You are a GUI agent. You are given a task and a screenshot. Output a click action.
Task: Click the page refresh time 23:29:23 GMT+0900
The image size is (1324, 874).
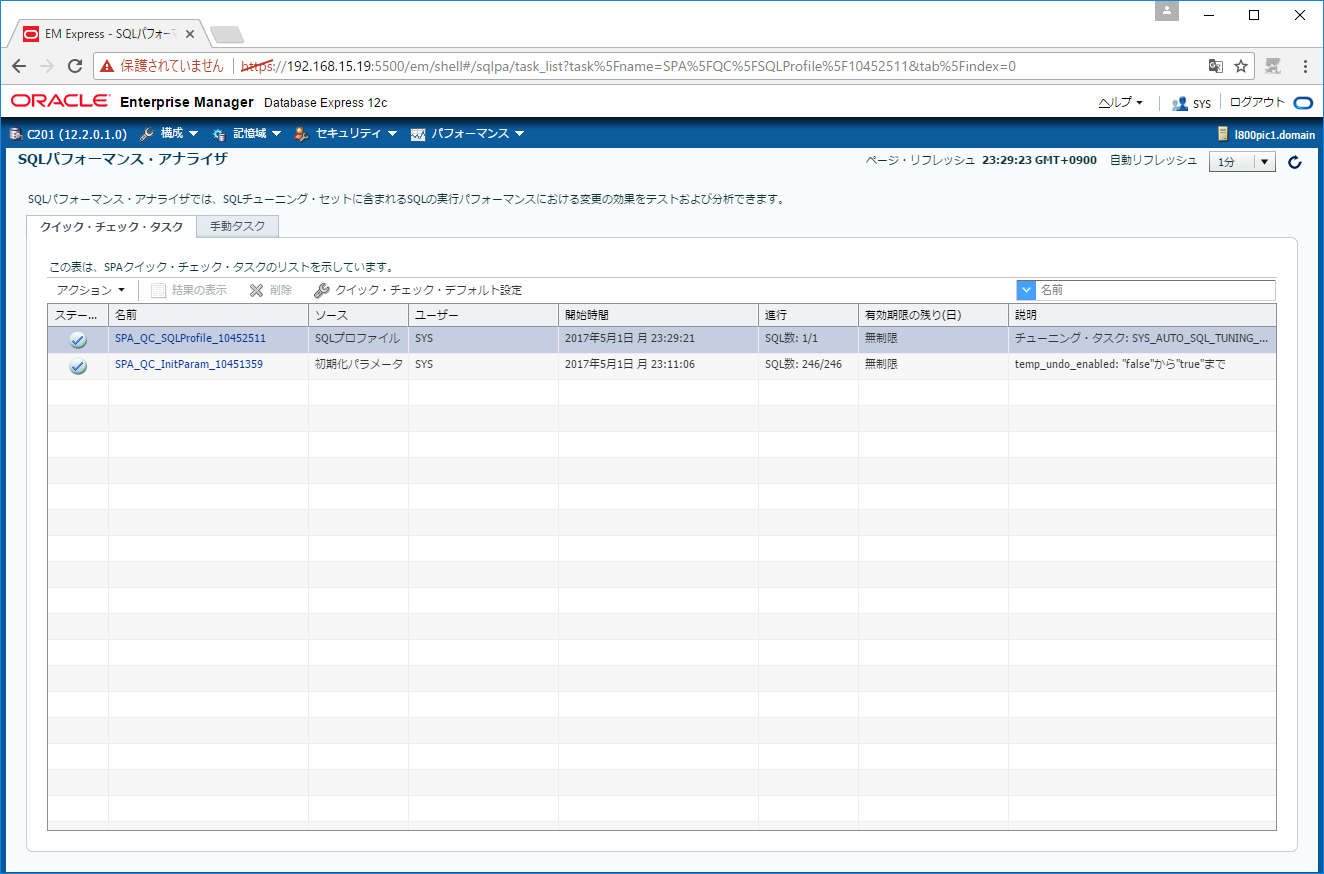[1039, 161]
